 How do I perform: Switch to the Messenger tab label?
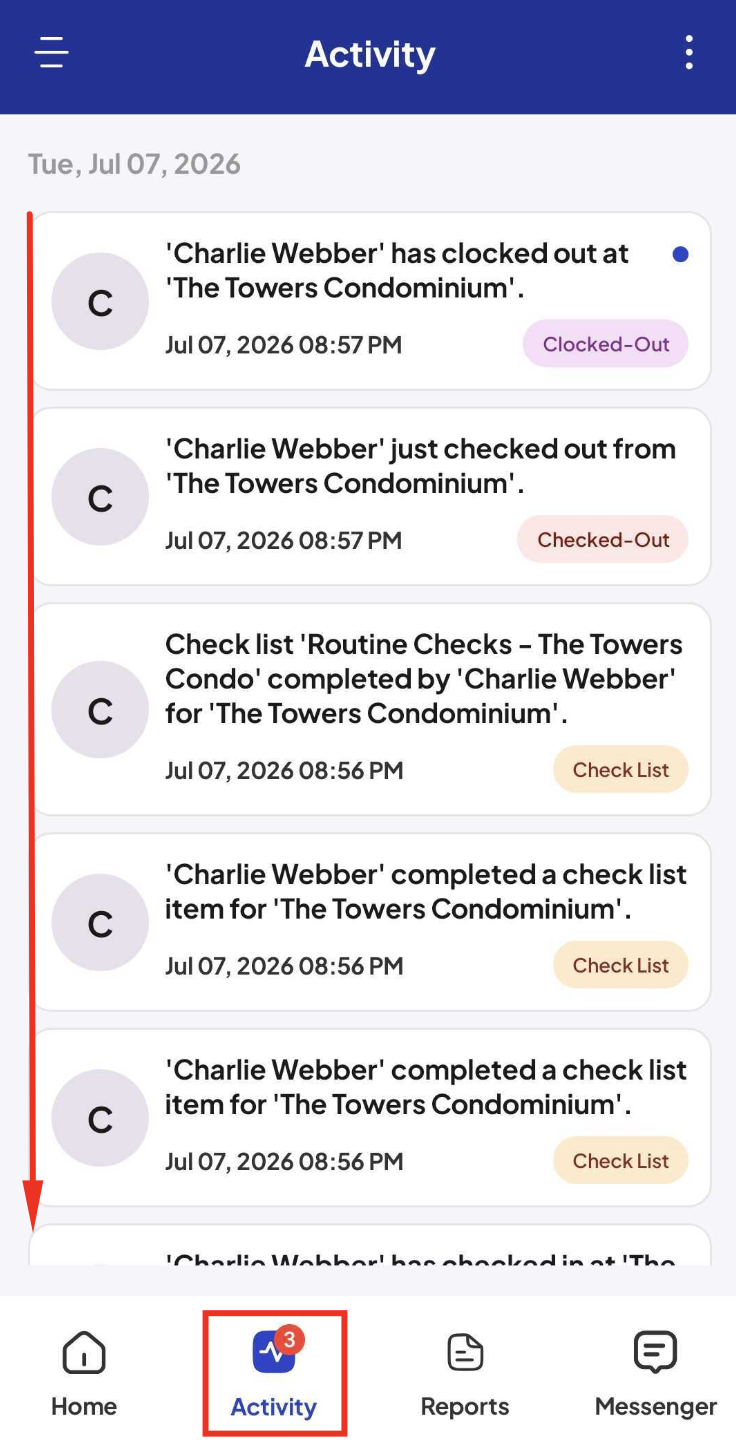pyautogui.click(x=656, y=1406)
